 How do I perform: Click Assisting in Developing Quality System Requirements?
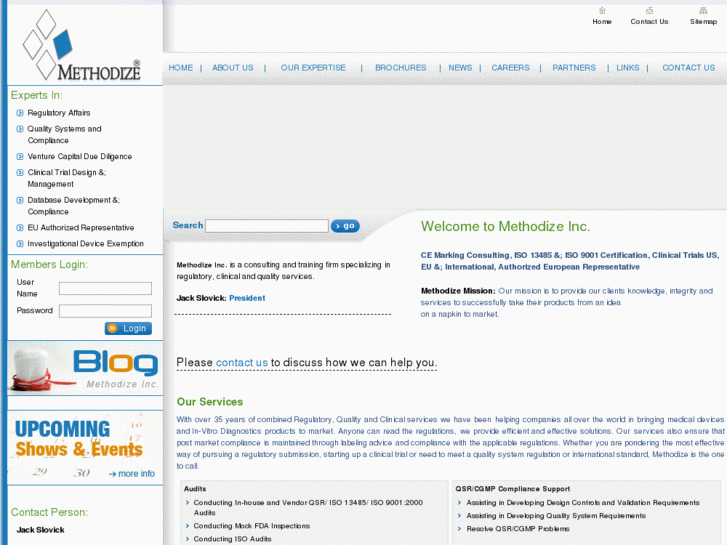tap(556, 516)
